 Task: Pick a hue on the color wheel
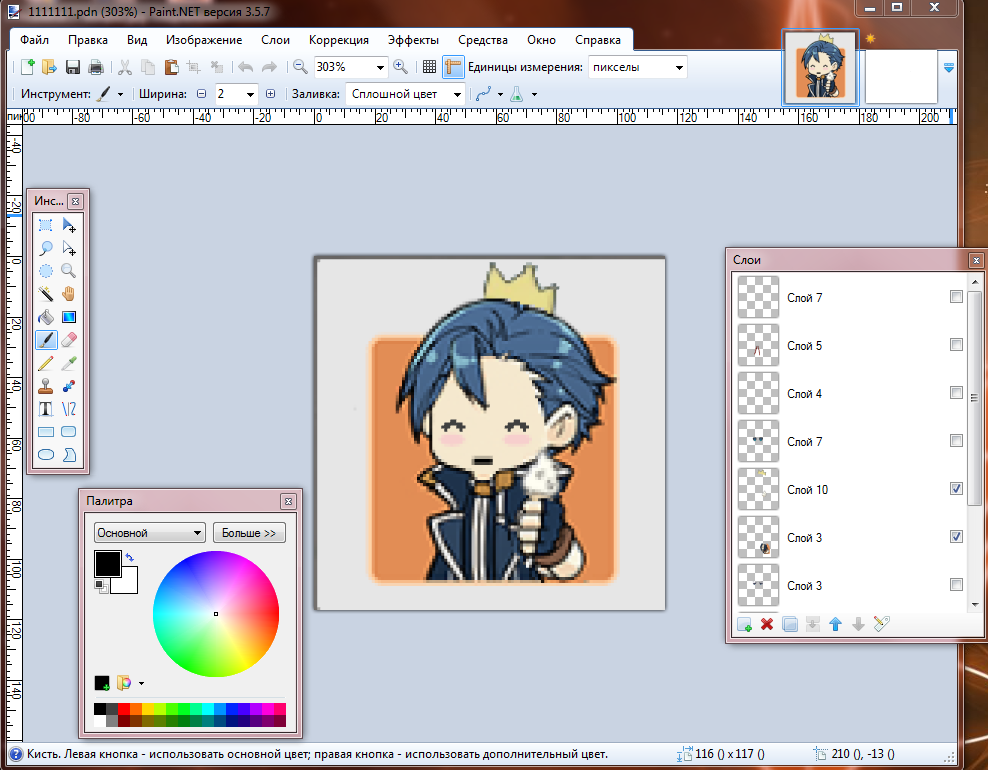215,614
